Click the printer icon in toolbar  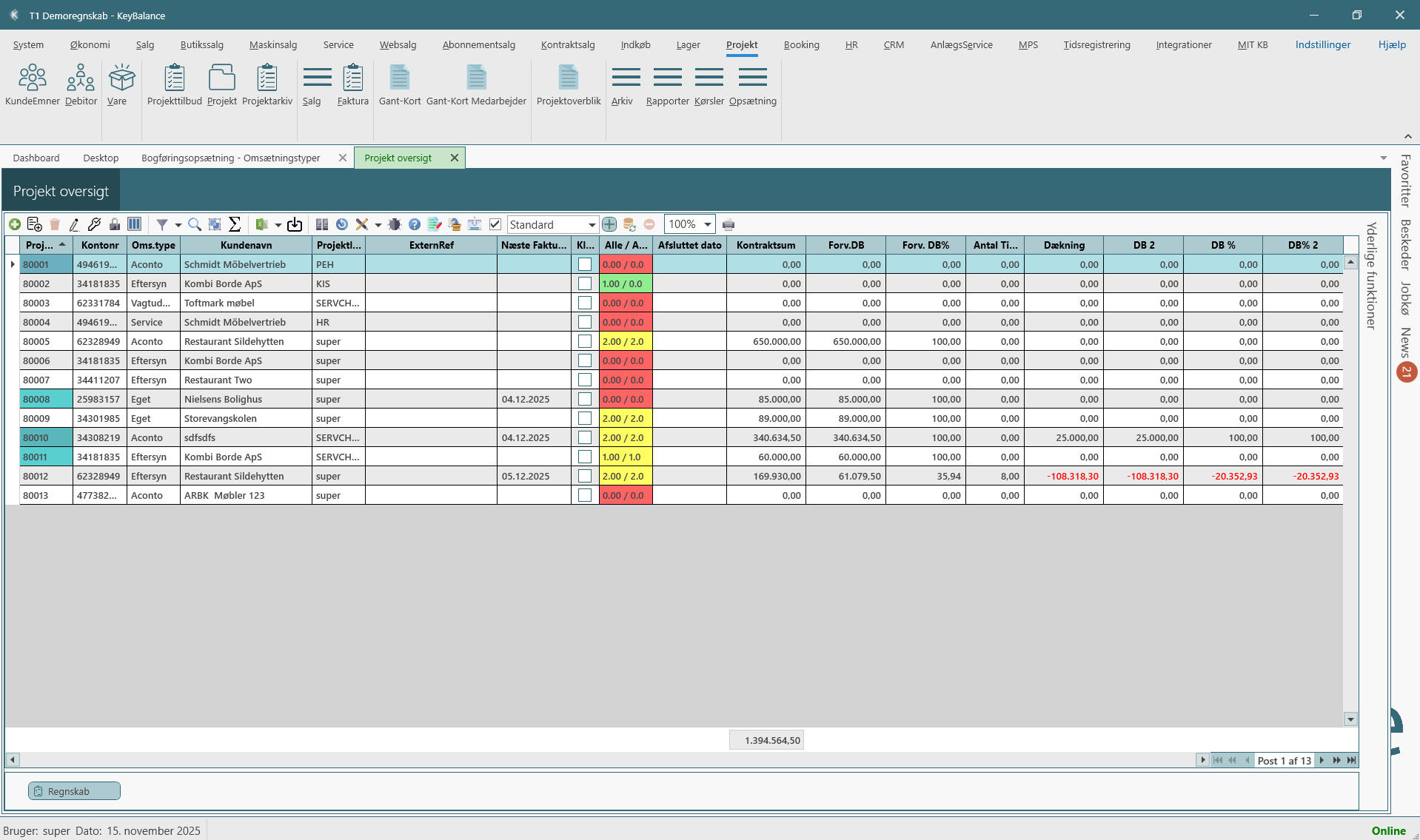[x=729, y=225]
